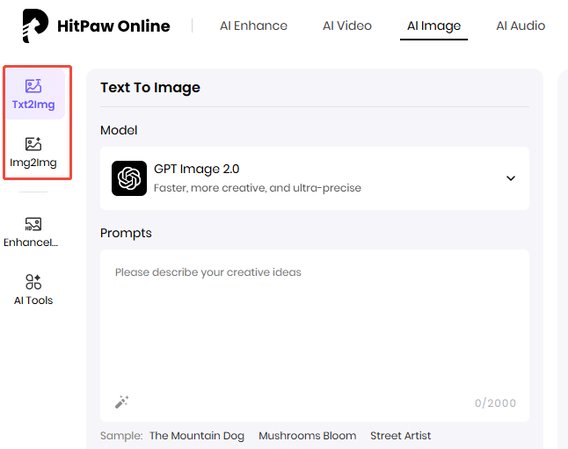
Task: Click the GPT Image 2.0 model logo
Action: pos(129,178)
